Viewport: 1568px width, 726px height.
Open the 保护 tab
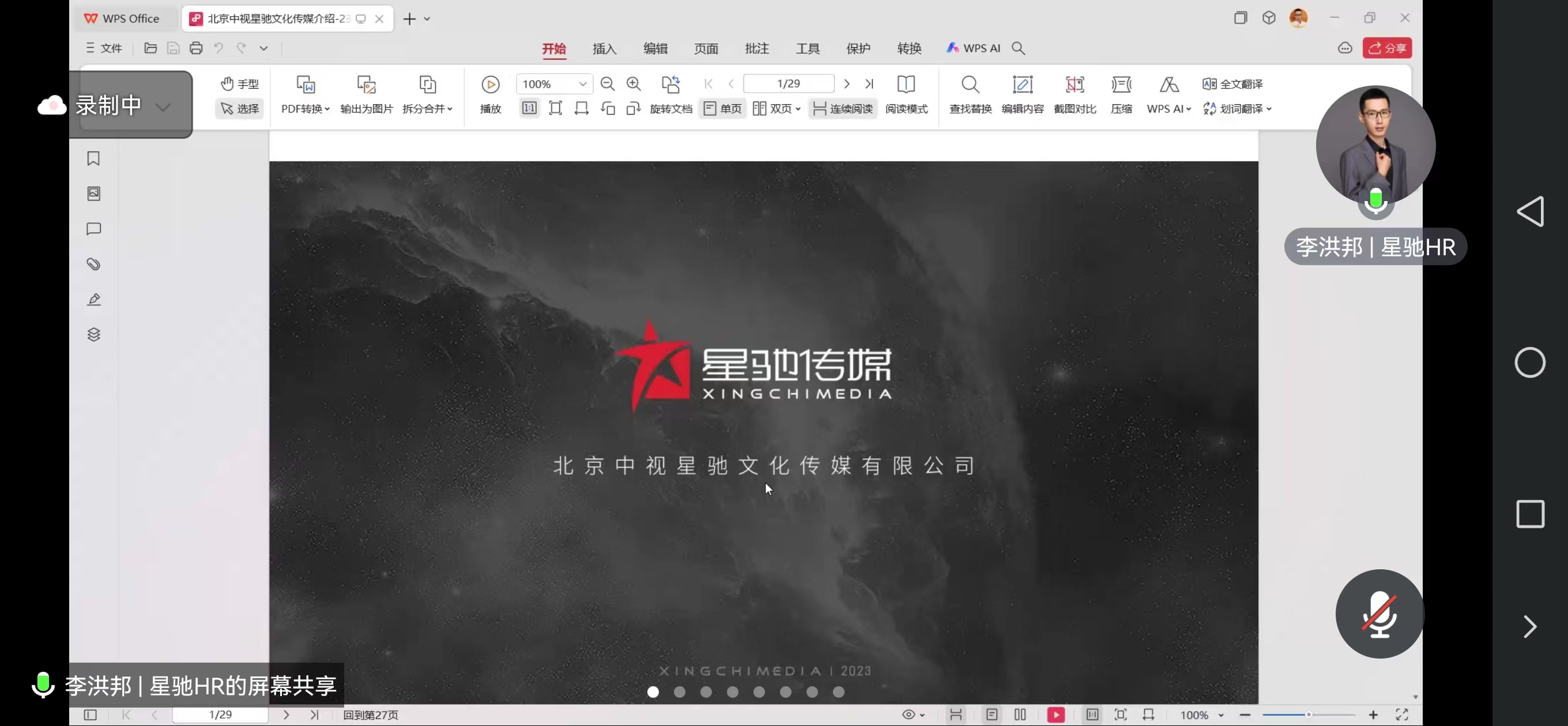coord(858,48)
